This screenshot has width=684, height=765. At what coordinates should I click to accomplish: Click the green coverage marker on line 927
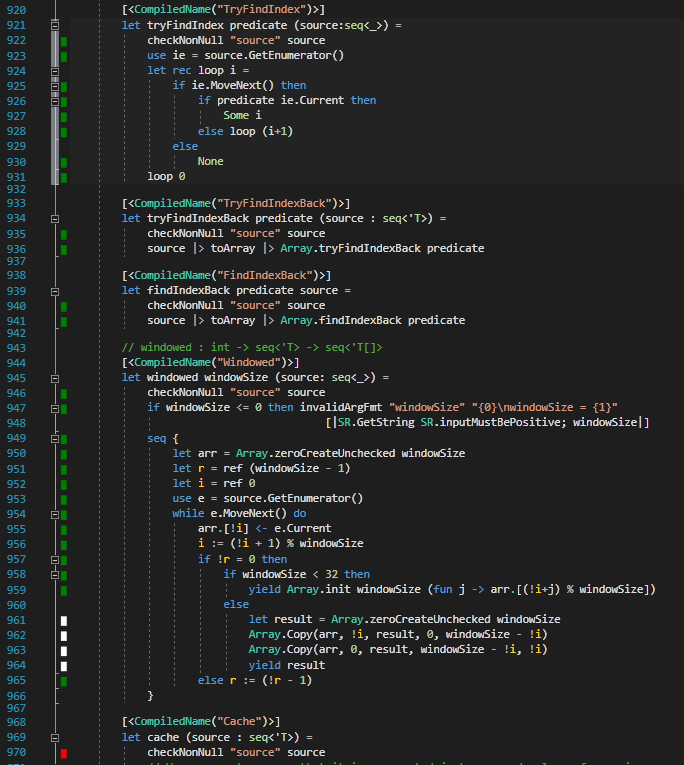click(x=64, y=117)
